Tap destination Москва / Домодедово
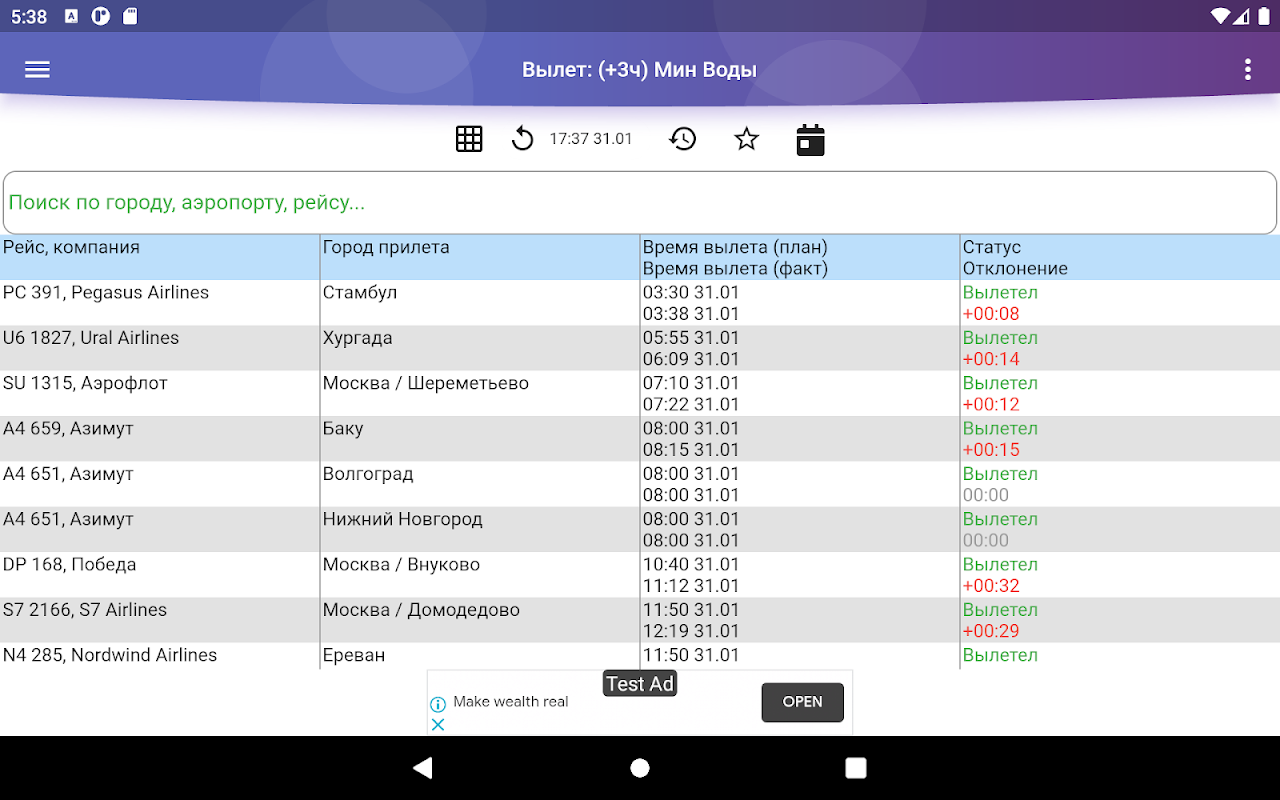Image resolution: width=1280 pixels, height=800 pixels. (421, 610)
